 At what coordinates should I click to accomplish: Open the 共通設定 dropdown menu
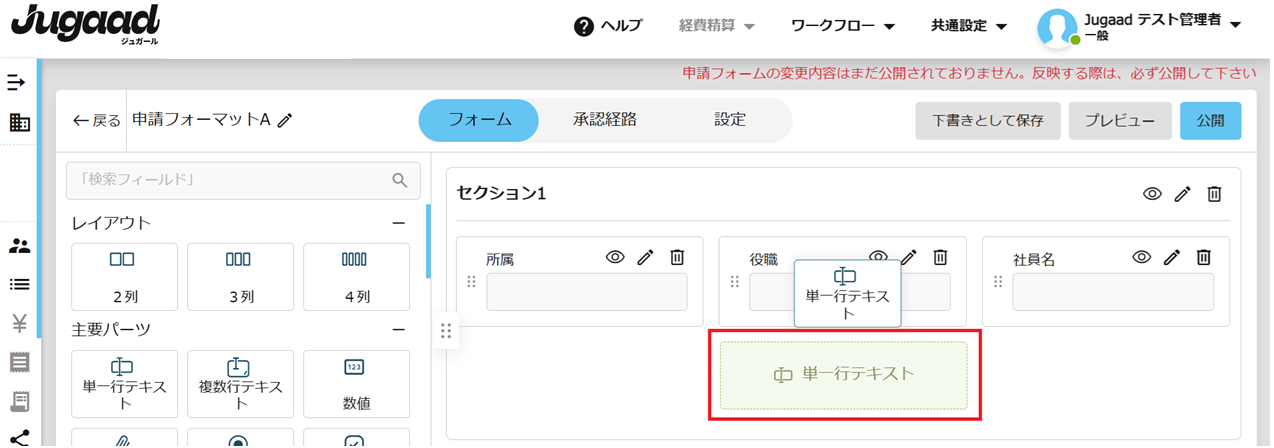(x=969, y=26)
